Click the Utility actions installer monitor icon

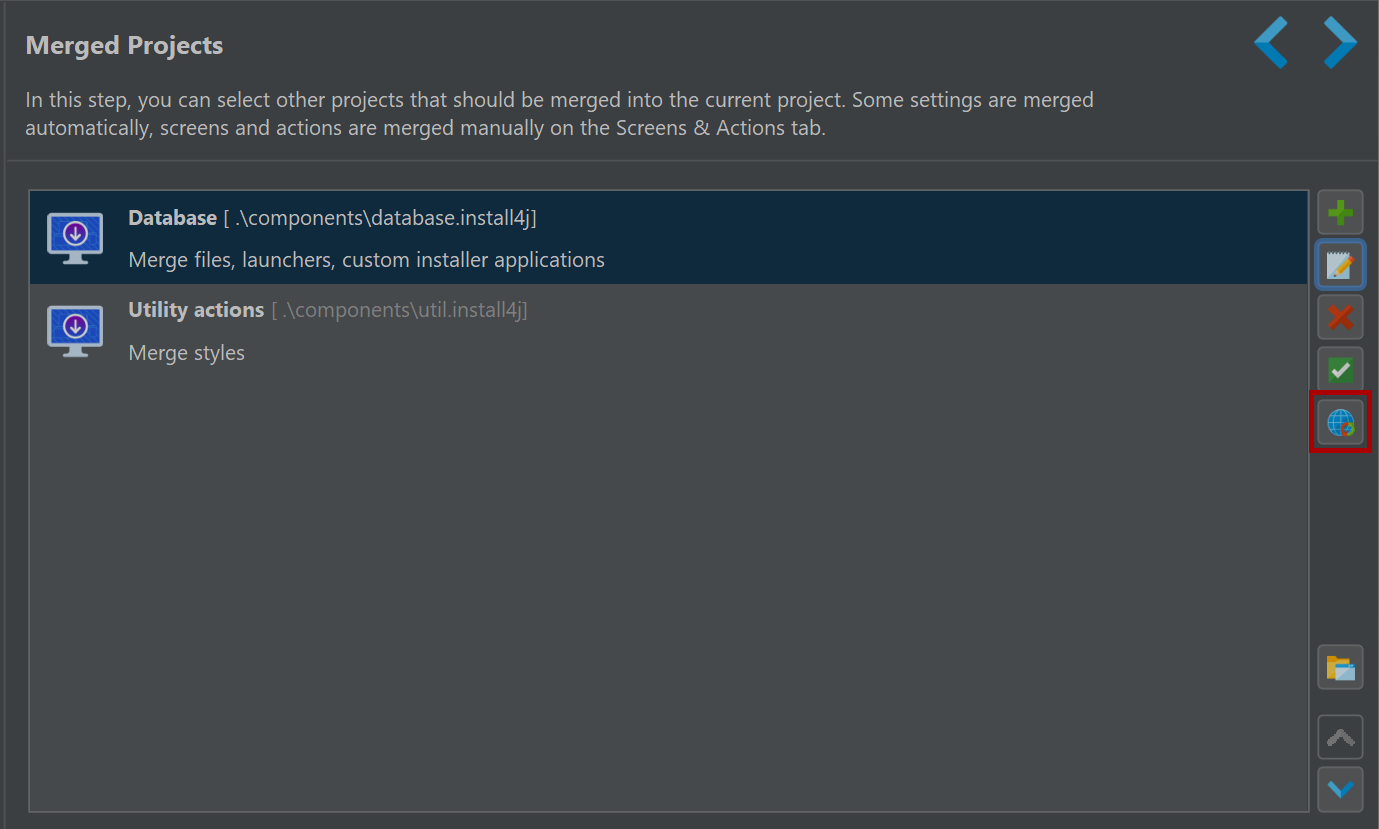75,331
